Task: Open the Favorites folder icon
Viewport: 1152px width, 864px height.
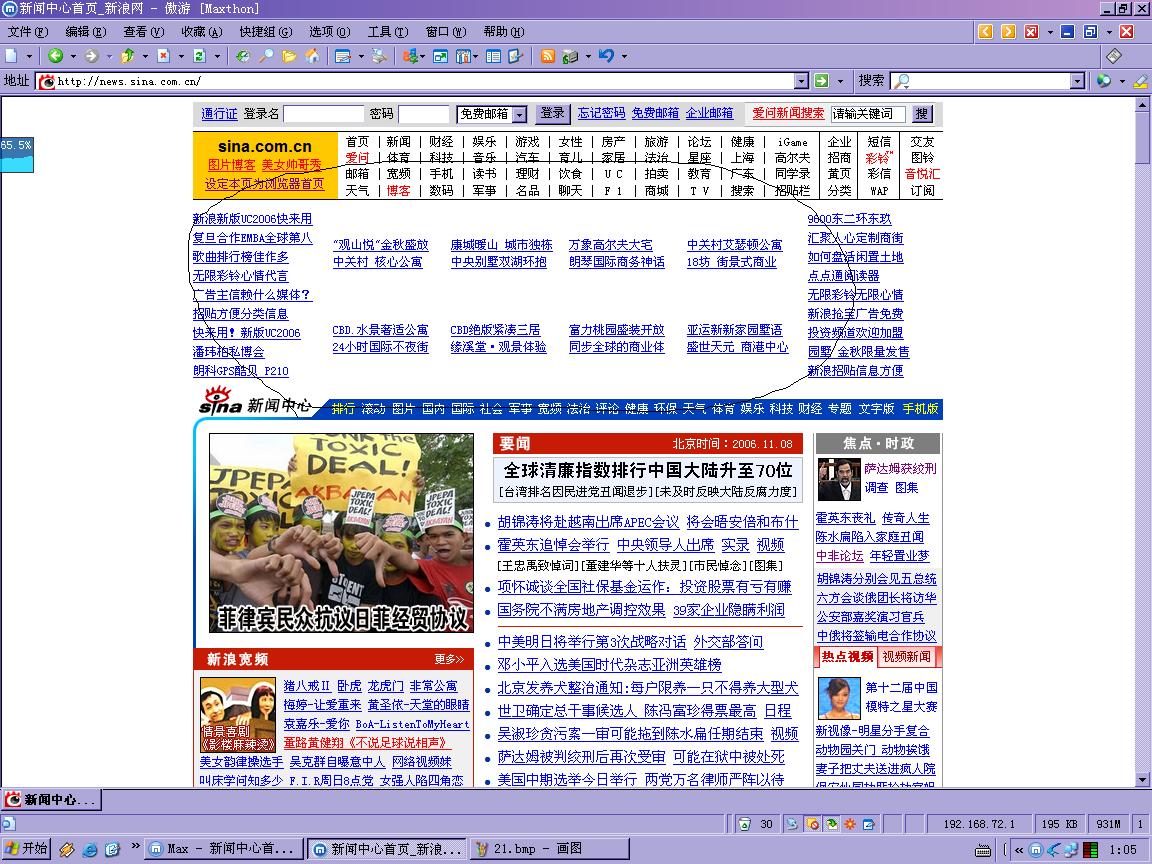Action: point(289,56)
